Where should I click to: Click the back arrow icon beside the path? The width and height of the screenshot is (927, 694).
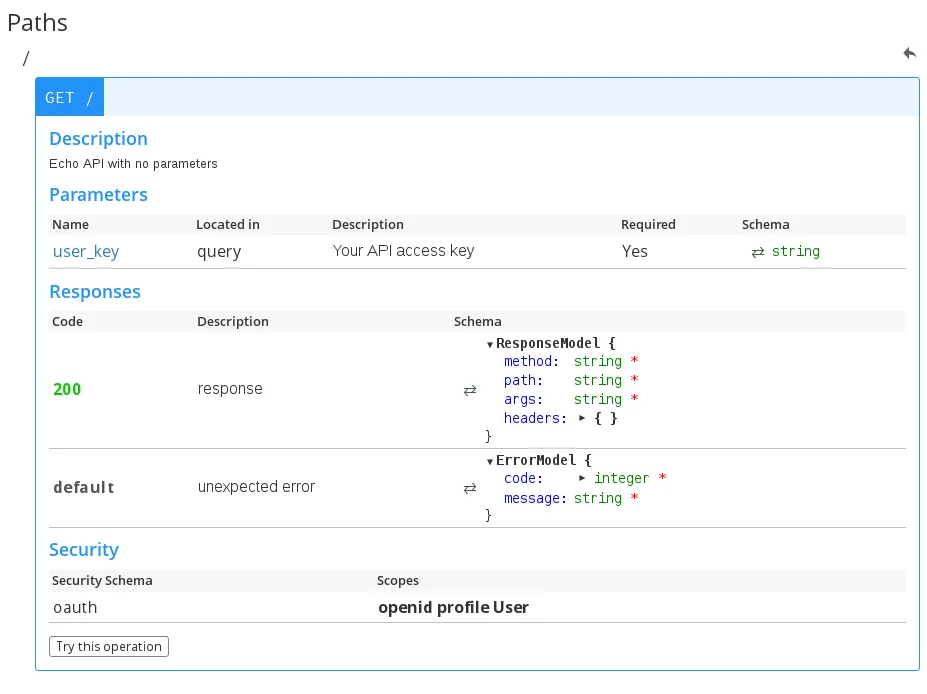[x=909, y=53]
